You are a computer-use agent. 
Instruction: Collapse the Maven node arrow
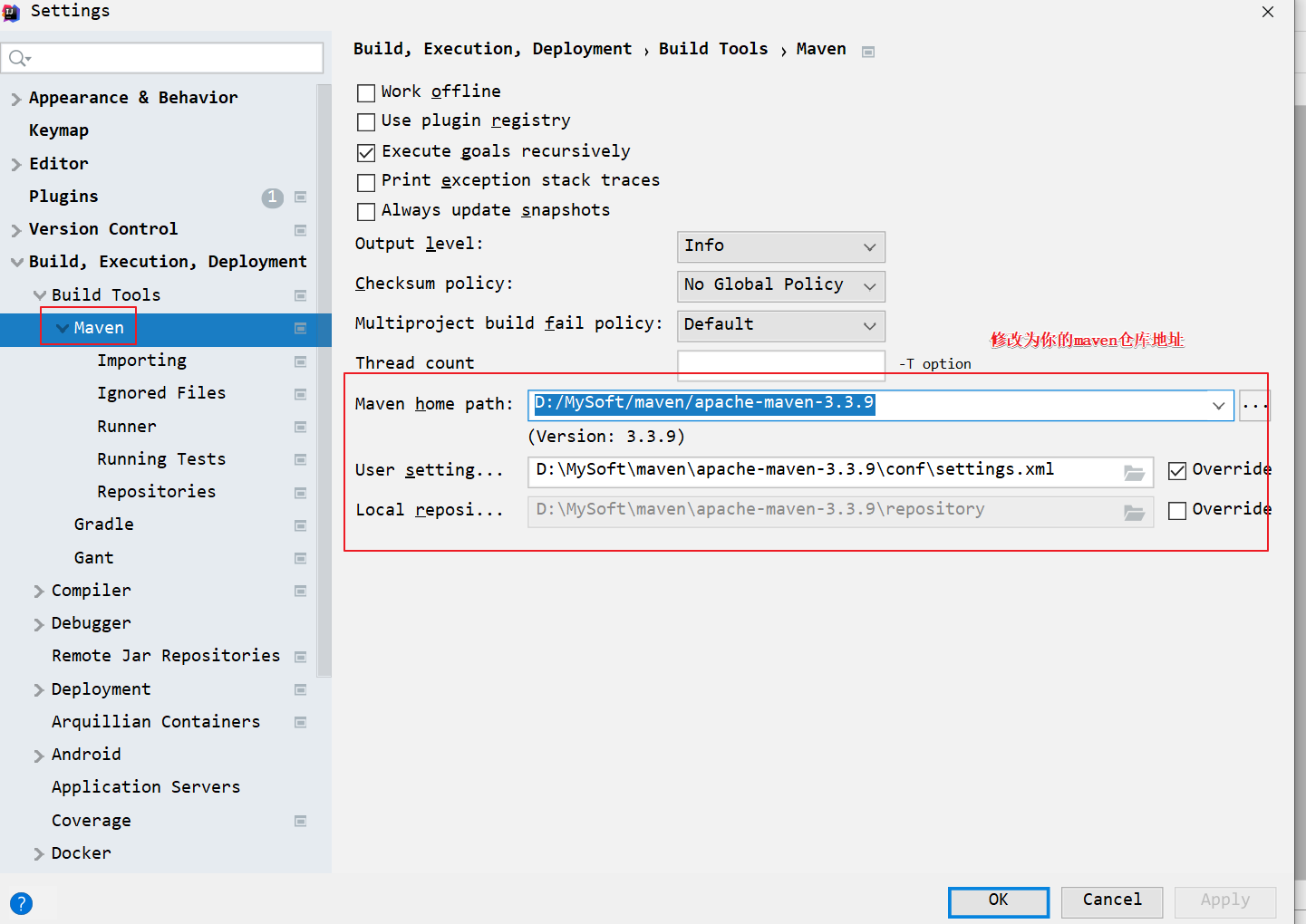pyautogui.click(x=63, y=328)
